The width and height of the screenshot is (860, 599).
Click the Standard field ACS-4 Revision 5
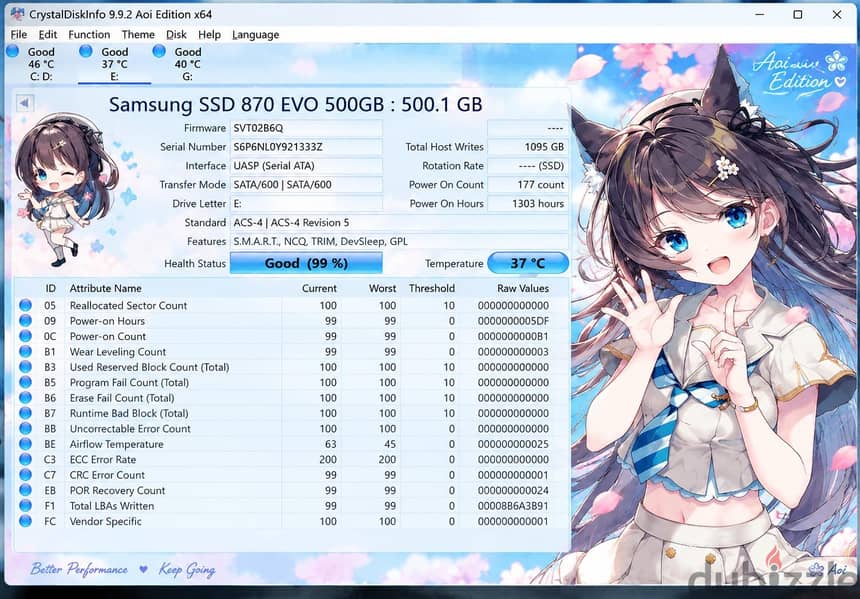[x=399, y=223]
